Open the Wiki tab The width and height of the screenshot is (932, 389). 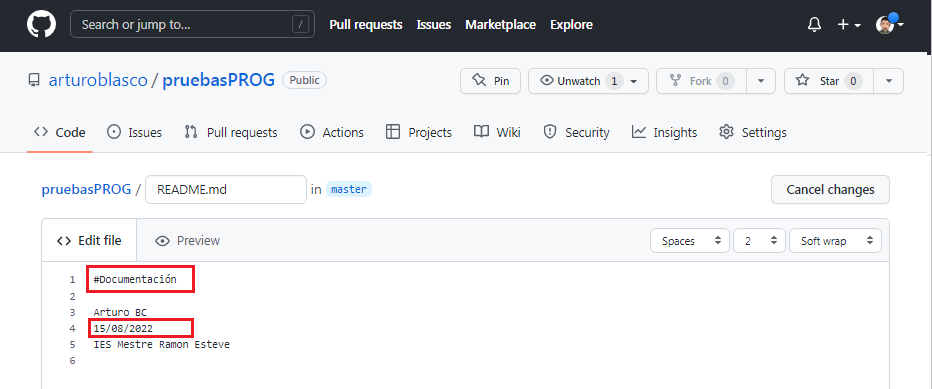[x=498, y=132]
